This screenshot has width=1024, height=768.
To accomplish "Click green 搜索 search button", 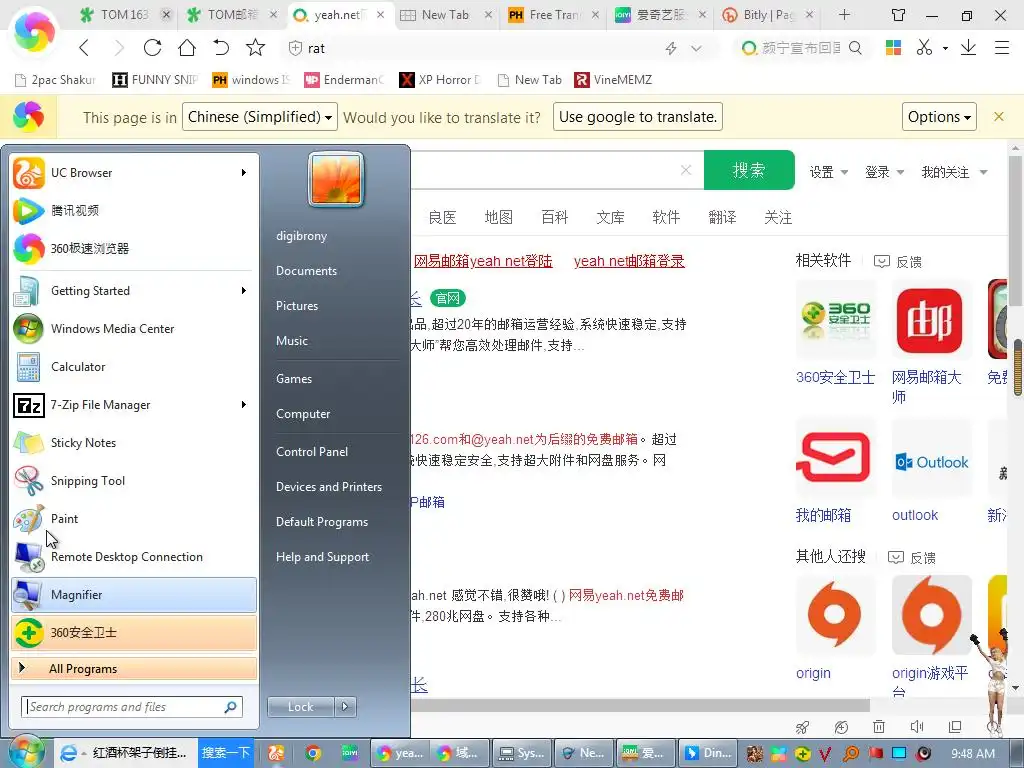I will 749,170.
